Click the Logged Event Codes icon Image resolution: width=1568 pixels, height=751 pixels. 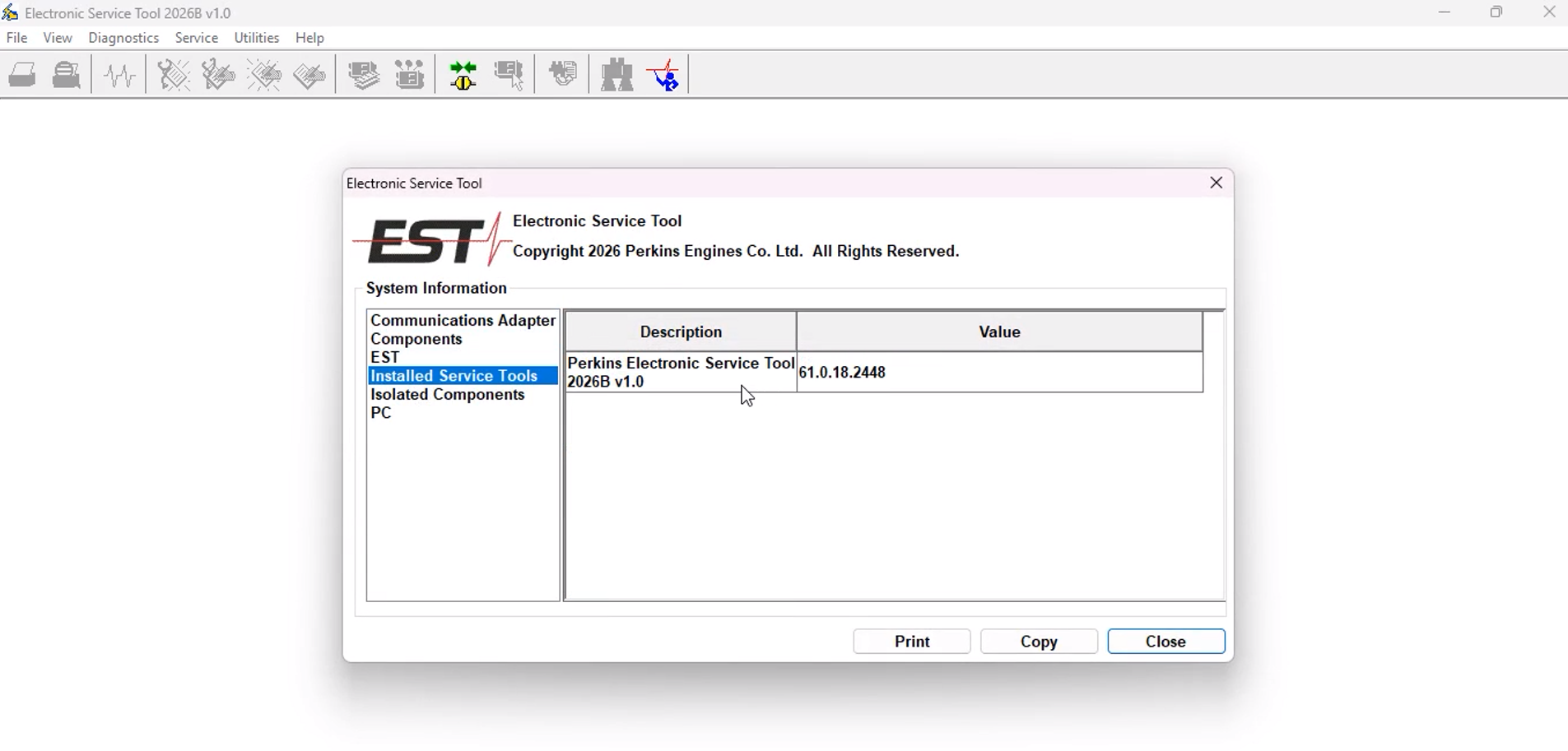(310, 76)
